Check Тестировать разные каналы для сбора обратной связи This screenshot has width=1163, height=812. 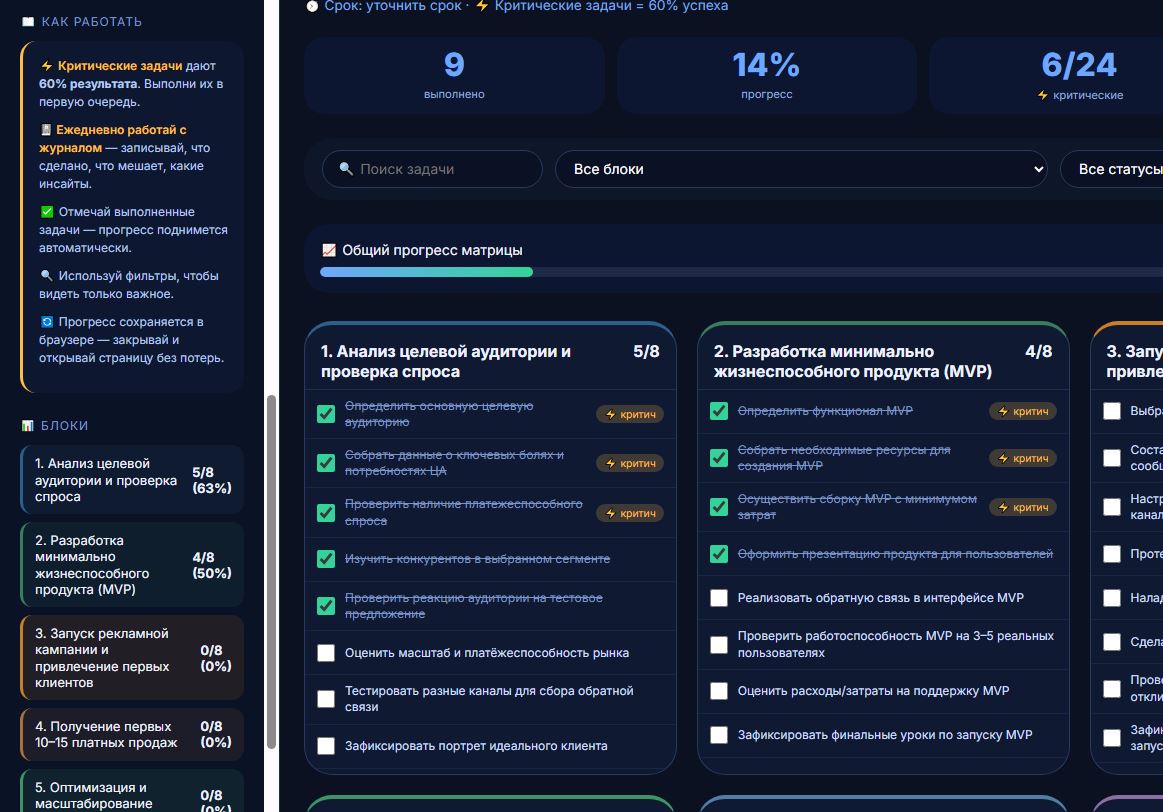click(x=326, y=699)
